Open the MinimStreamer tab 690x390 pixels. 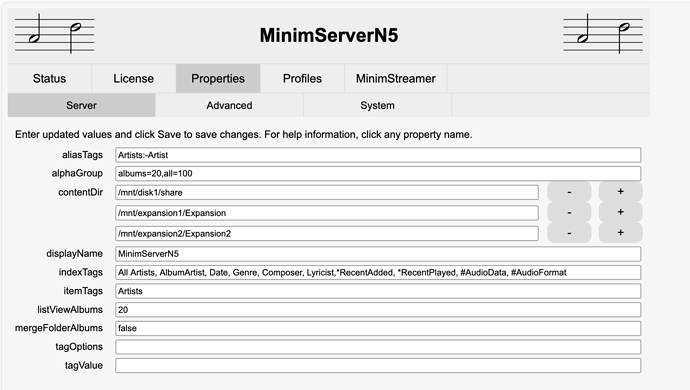[x=396, y=78]
